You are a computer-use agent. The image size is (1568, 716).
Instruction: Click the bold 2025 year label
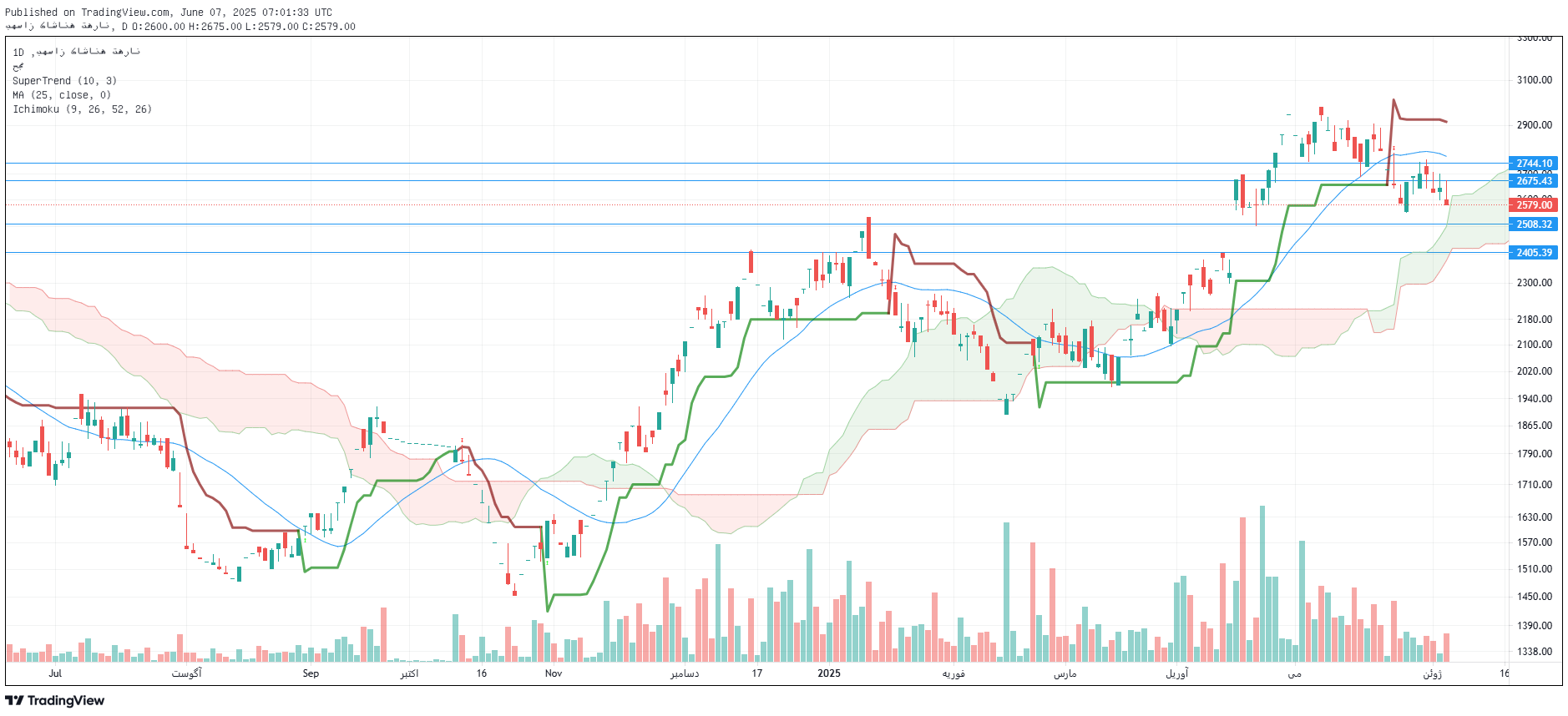(829, 673)
